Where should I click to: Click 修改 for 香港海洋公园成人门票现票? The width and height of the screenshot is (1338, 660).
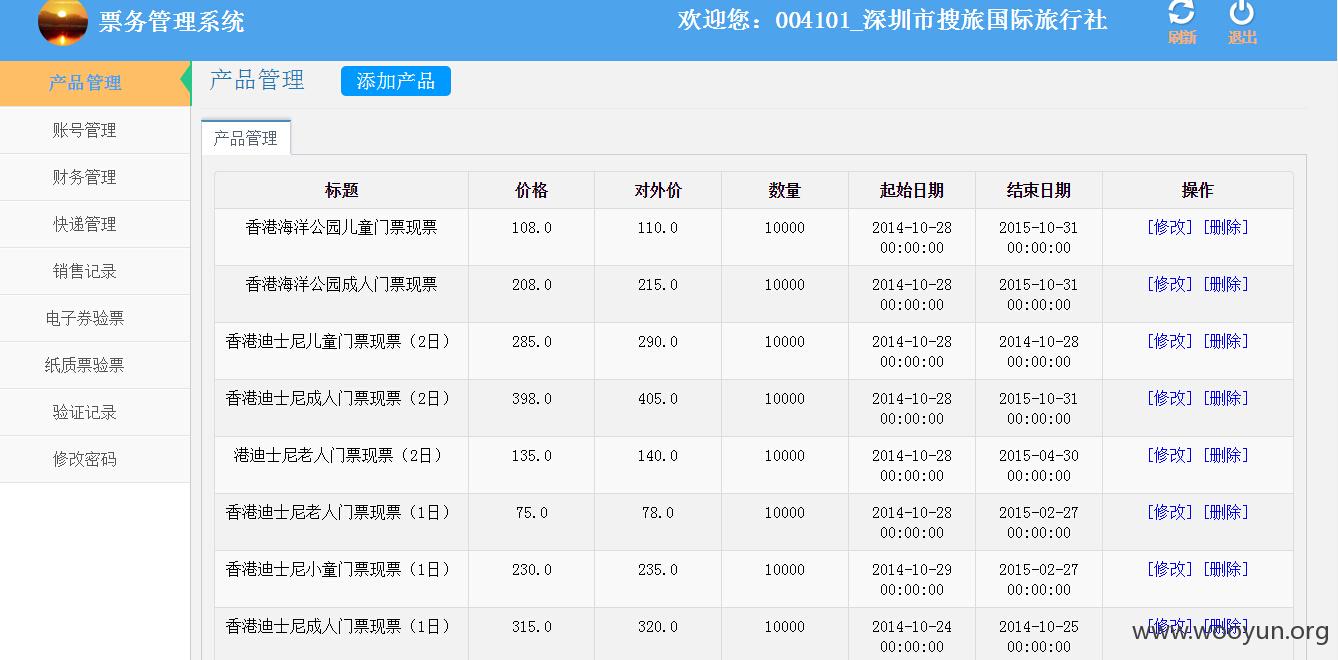point(1170,284)
